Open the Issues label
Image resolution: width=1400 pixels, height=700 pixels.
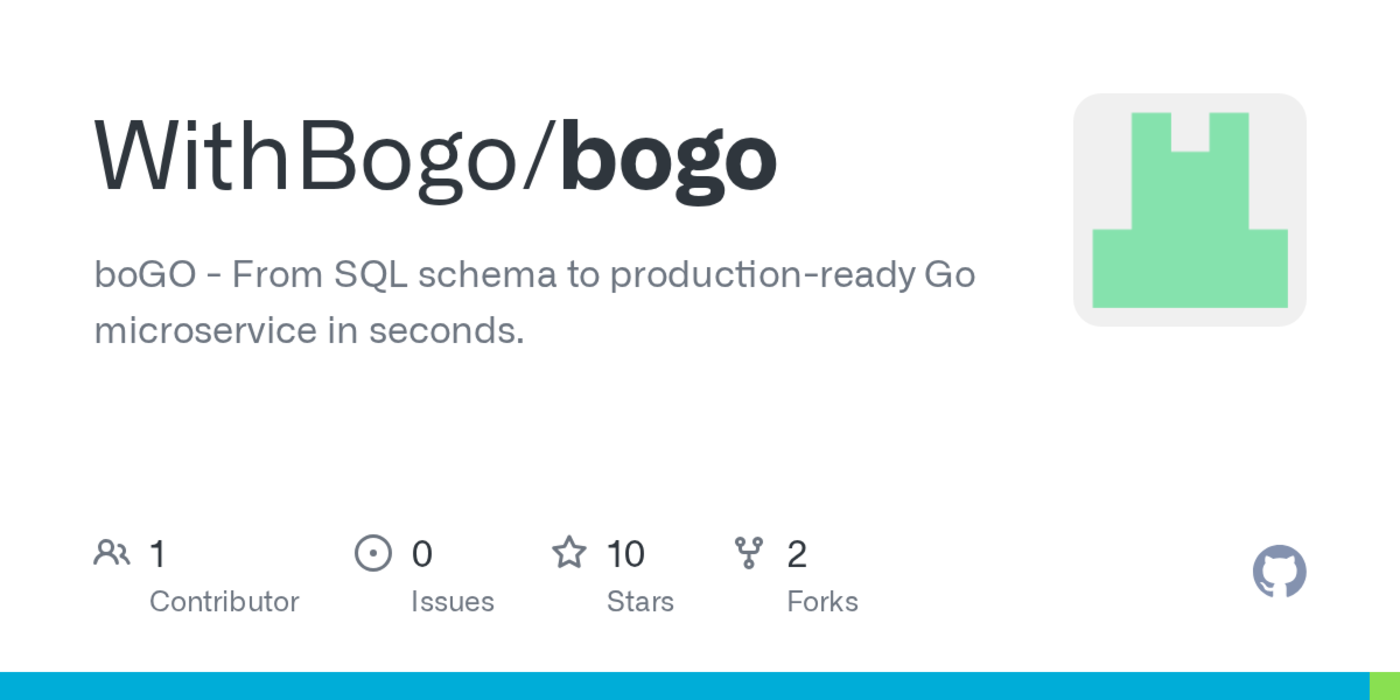452,602
